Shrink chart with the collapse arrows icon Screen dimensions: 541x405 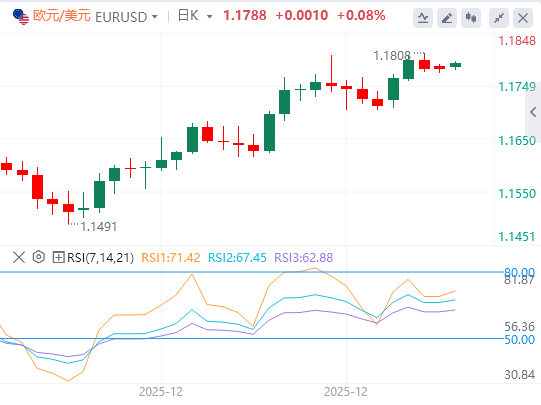point(499,18)
